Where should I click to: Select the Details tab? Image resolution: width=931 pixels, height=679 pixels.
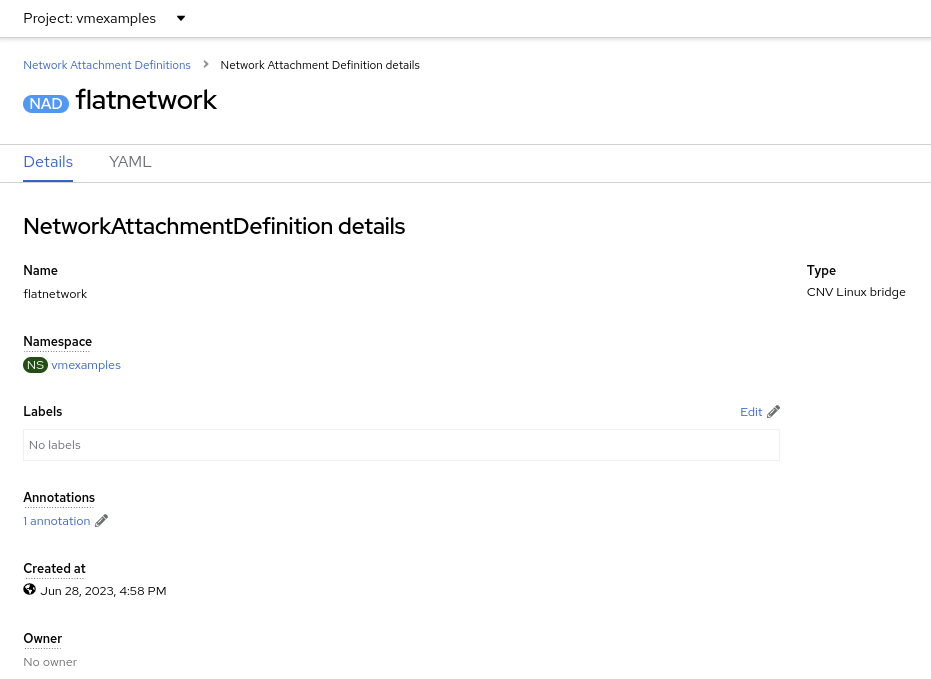(x=48, y=162)
